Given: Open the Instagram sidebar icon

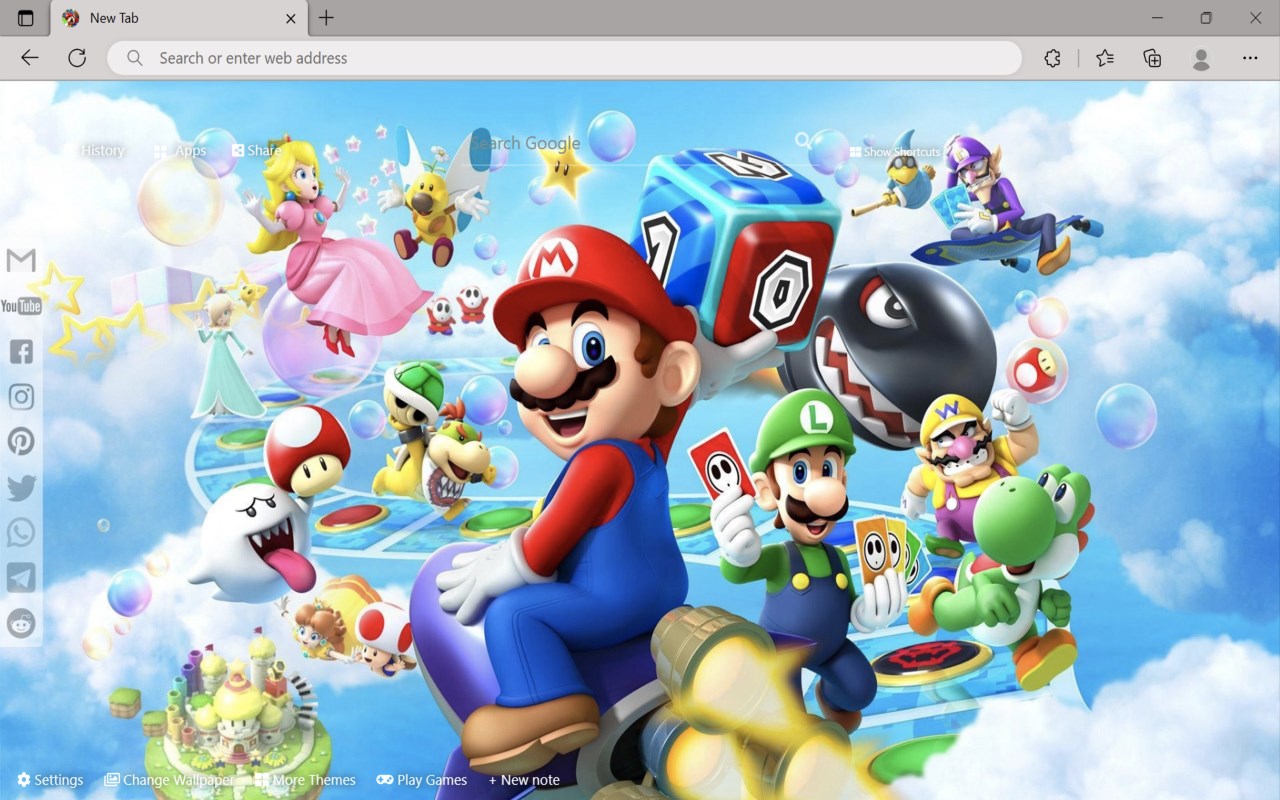Looking at the screenshot, I should [21, 397].
